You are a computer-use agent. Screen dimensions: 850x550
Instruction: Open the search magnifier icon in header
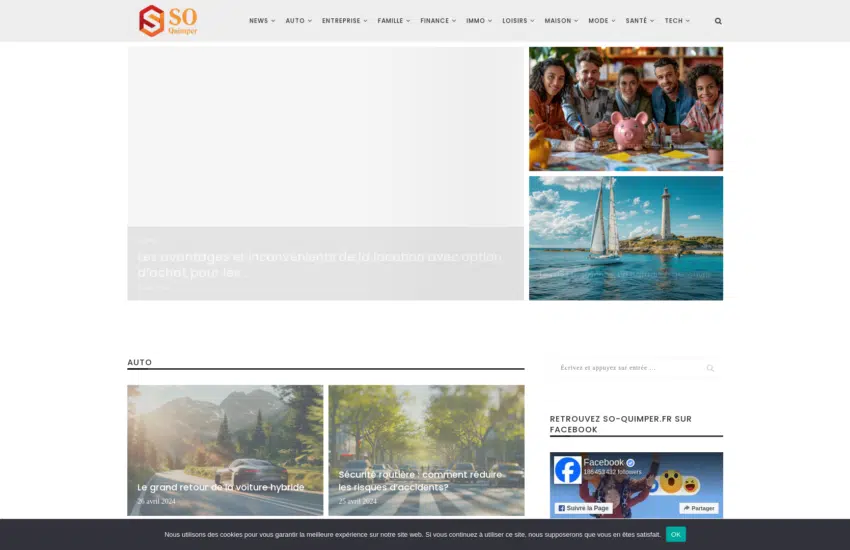(x=718, y=21)
